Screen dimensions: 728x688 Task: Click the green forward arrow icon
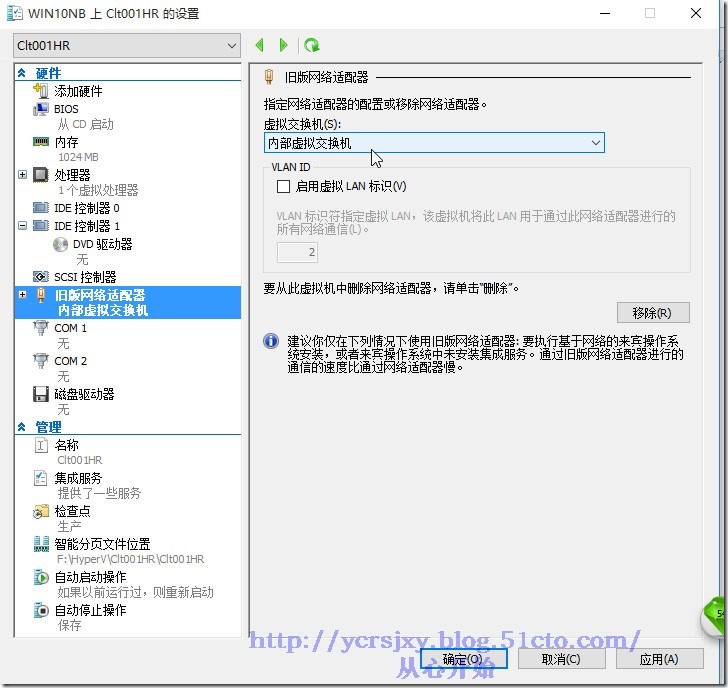(x=283, y=45)
